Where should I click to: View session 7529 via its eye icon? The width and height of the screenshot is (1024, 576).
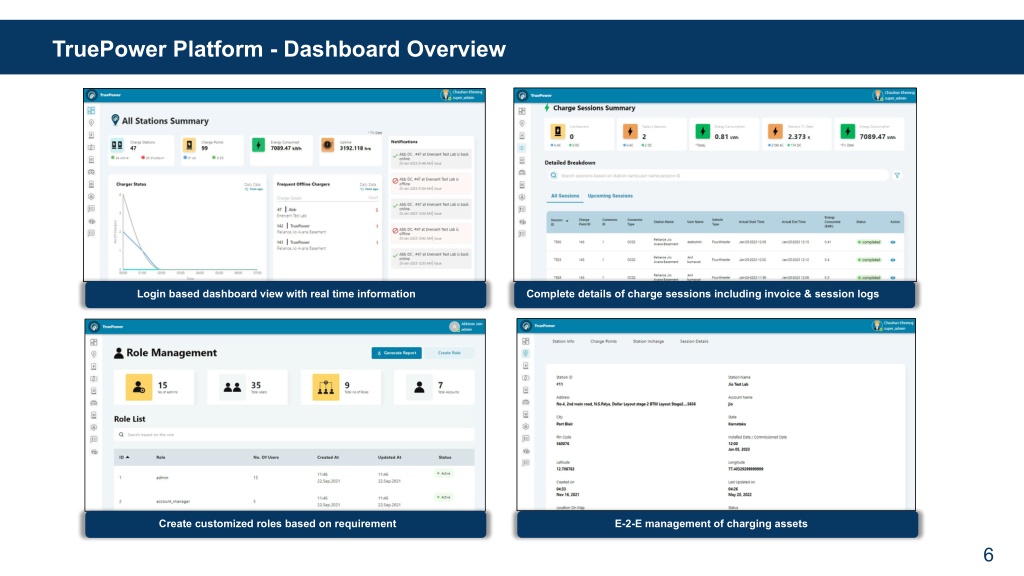click(893, 260)
